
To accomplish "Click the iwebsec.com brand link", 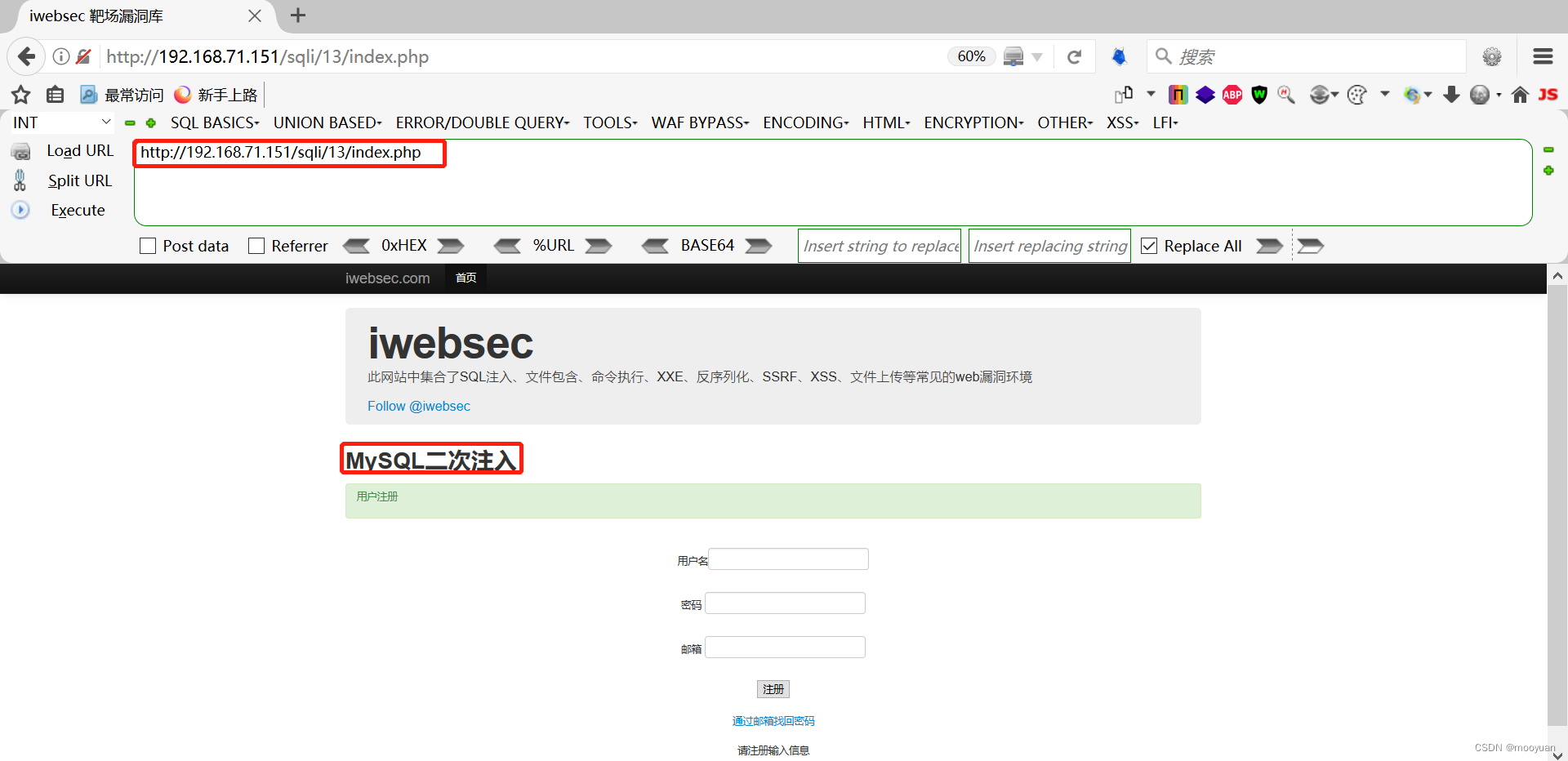I will tap(387, 278).
